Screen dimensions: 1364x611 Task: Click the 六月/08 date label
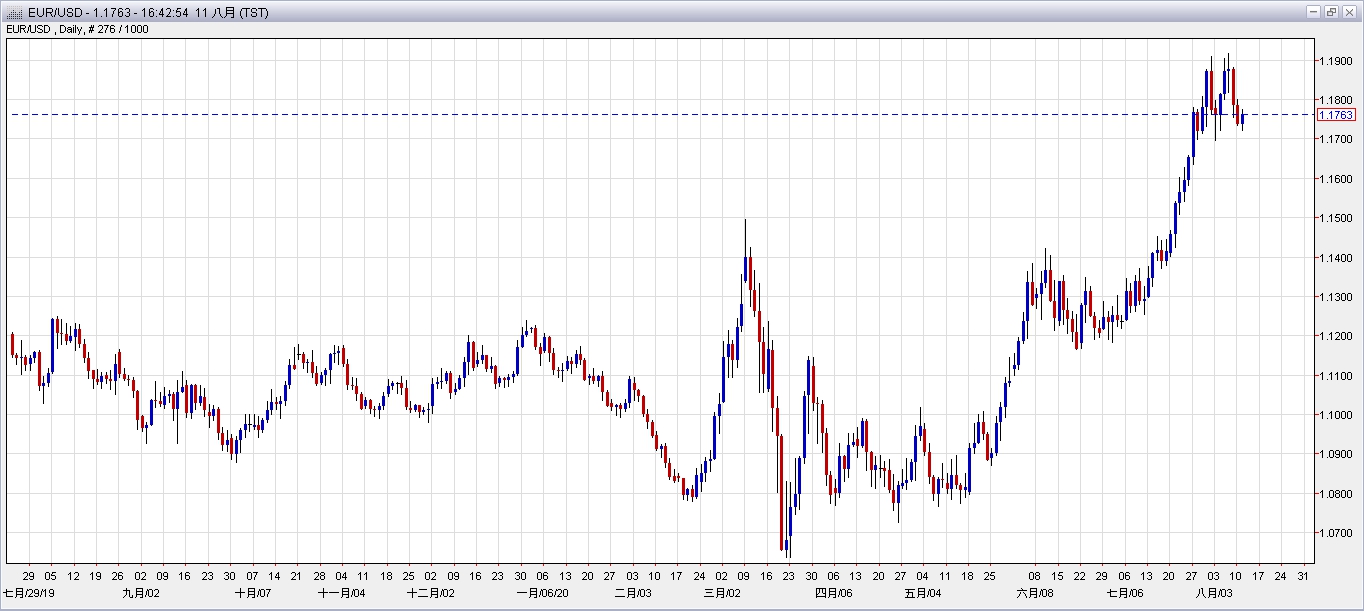click(1035, 593)
